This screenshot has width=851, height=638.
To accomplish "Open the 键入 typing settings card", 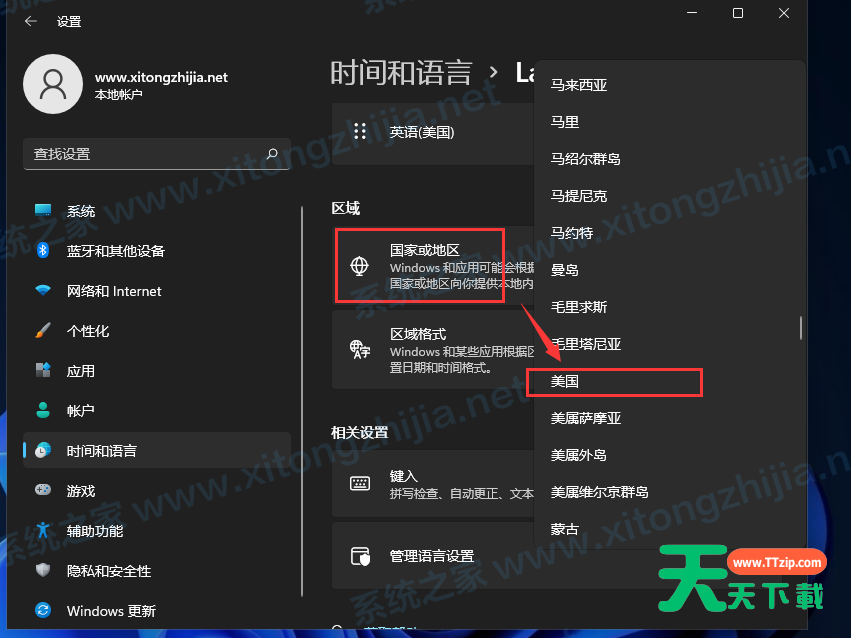I will click(433, 483).
